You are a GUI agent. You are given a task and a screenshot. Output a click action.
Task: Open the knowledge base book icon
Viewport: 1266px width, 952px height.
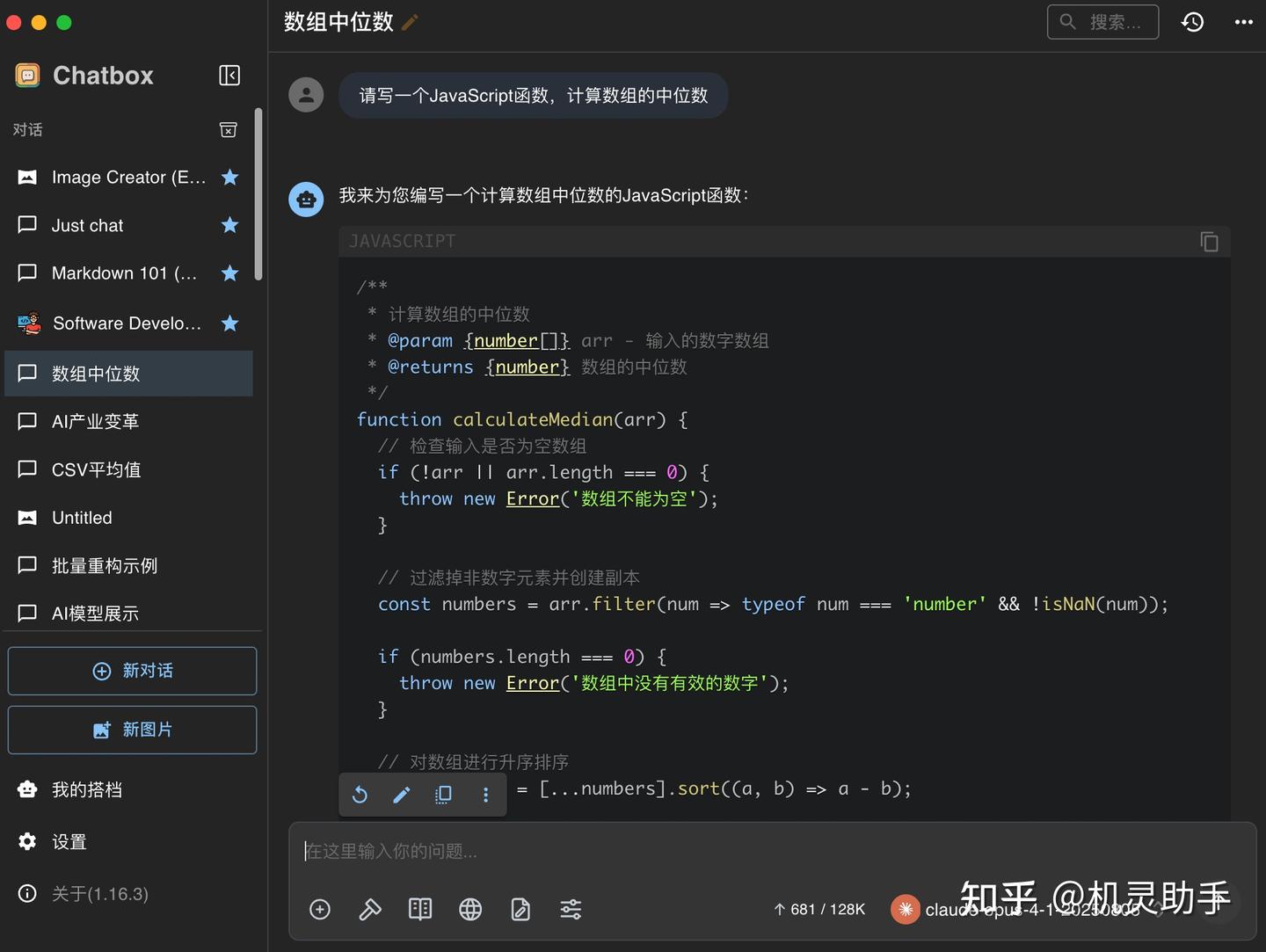(420, 909)
